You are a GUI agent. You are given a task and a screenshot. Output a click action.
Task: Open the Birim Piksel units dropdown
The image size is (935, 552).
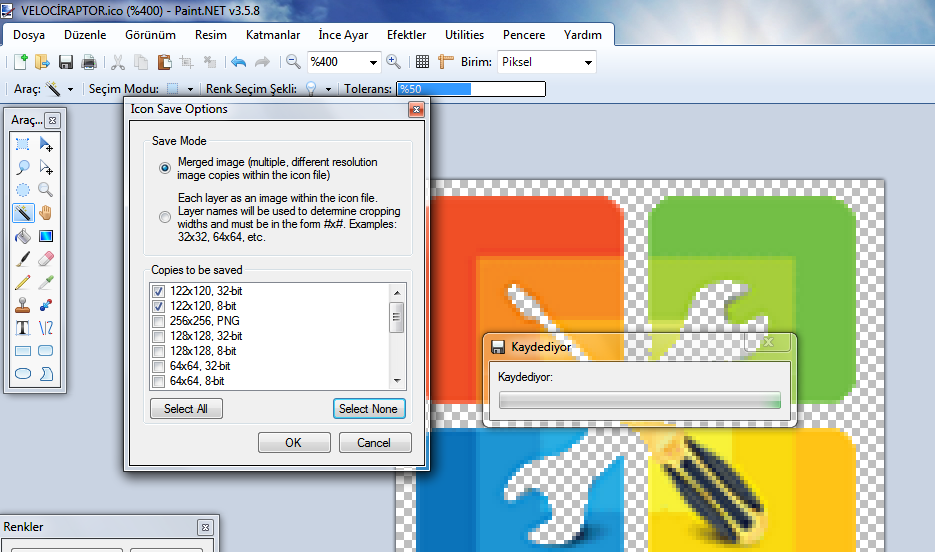(x=588, y=62)
